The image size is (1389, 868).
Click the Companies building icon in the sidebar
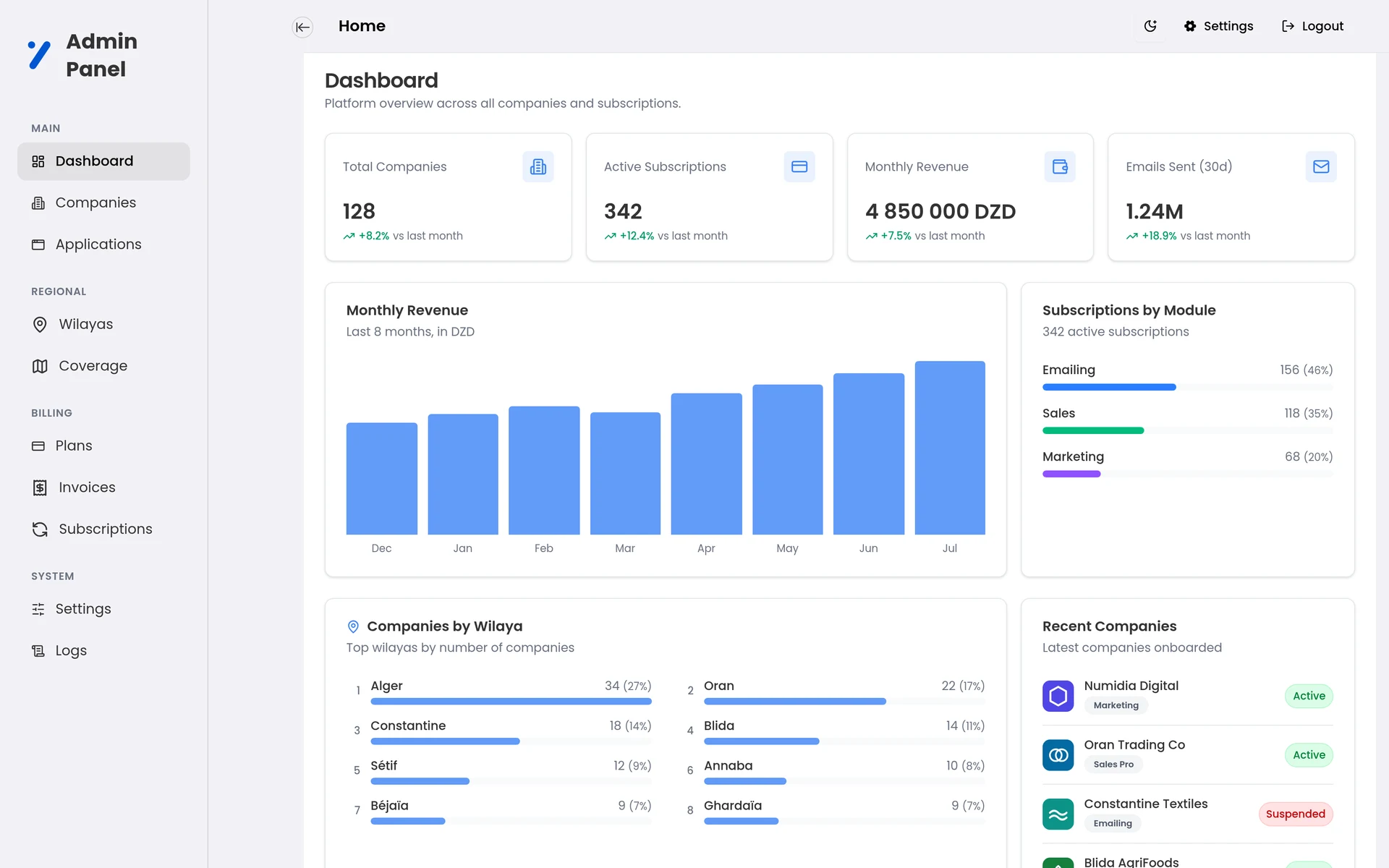click(38, 203)
